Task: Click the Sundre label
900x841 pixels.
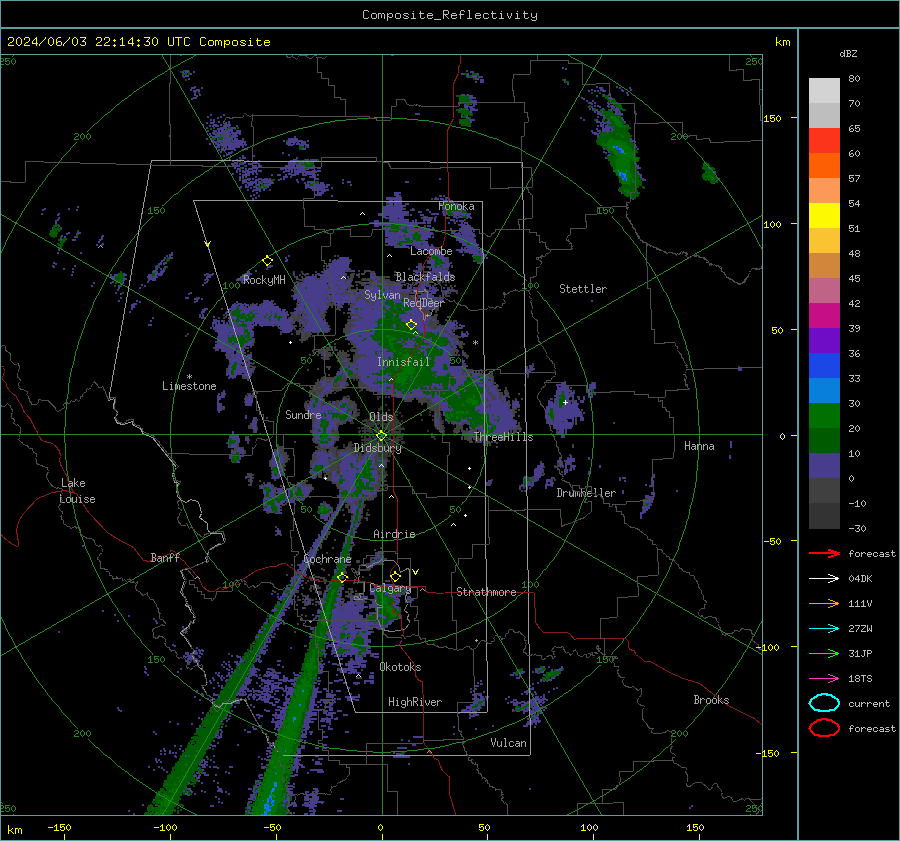Action: pyautogui.click(x=303, y=414)
